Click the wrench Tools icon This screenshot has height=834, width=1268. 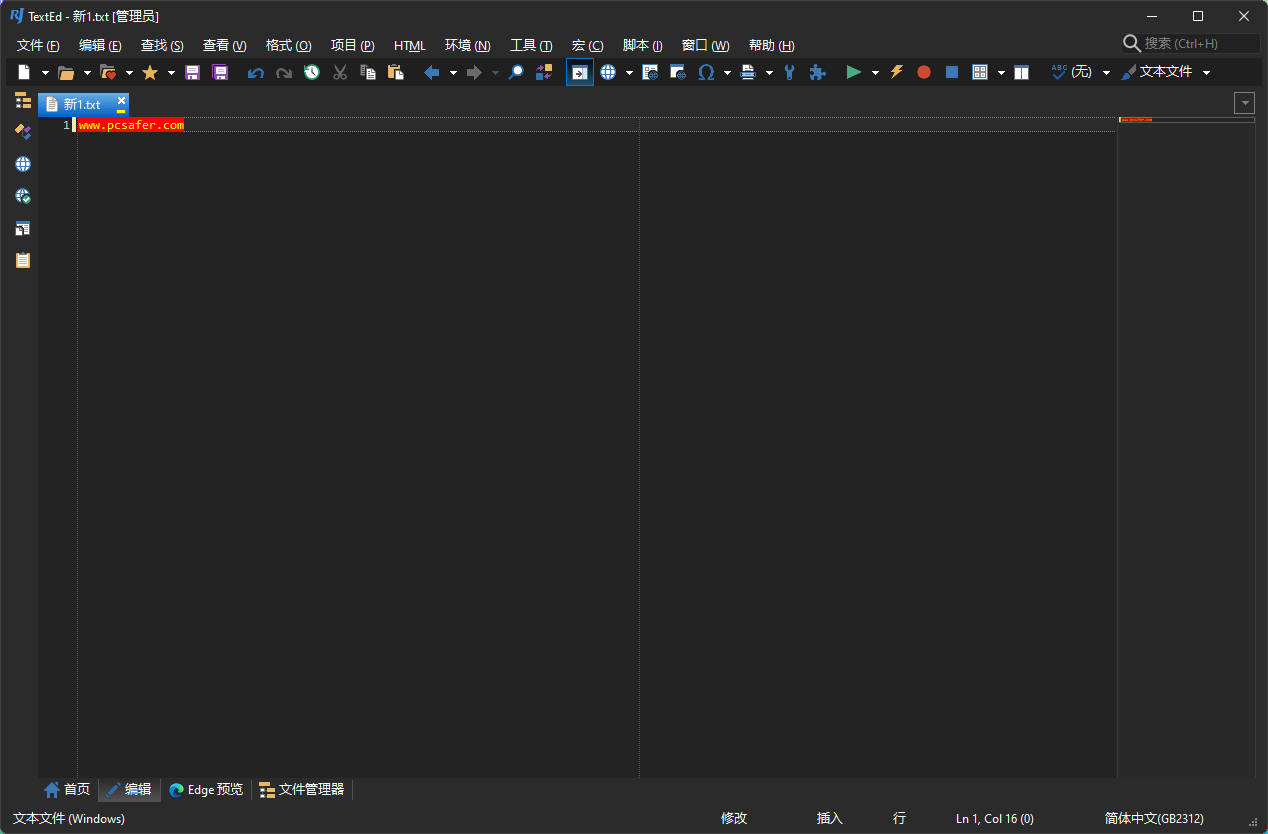tap(790, 72)
